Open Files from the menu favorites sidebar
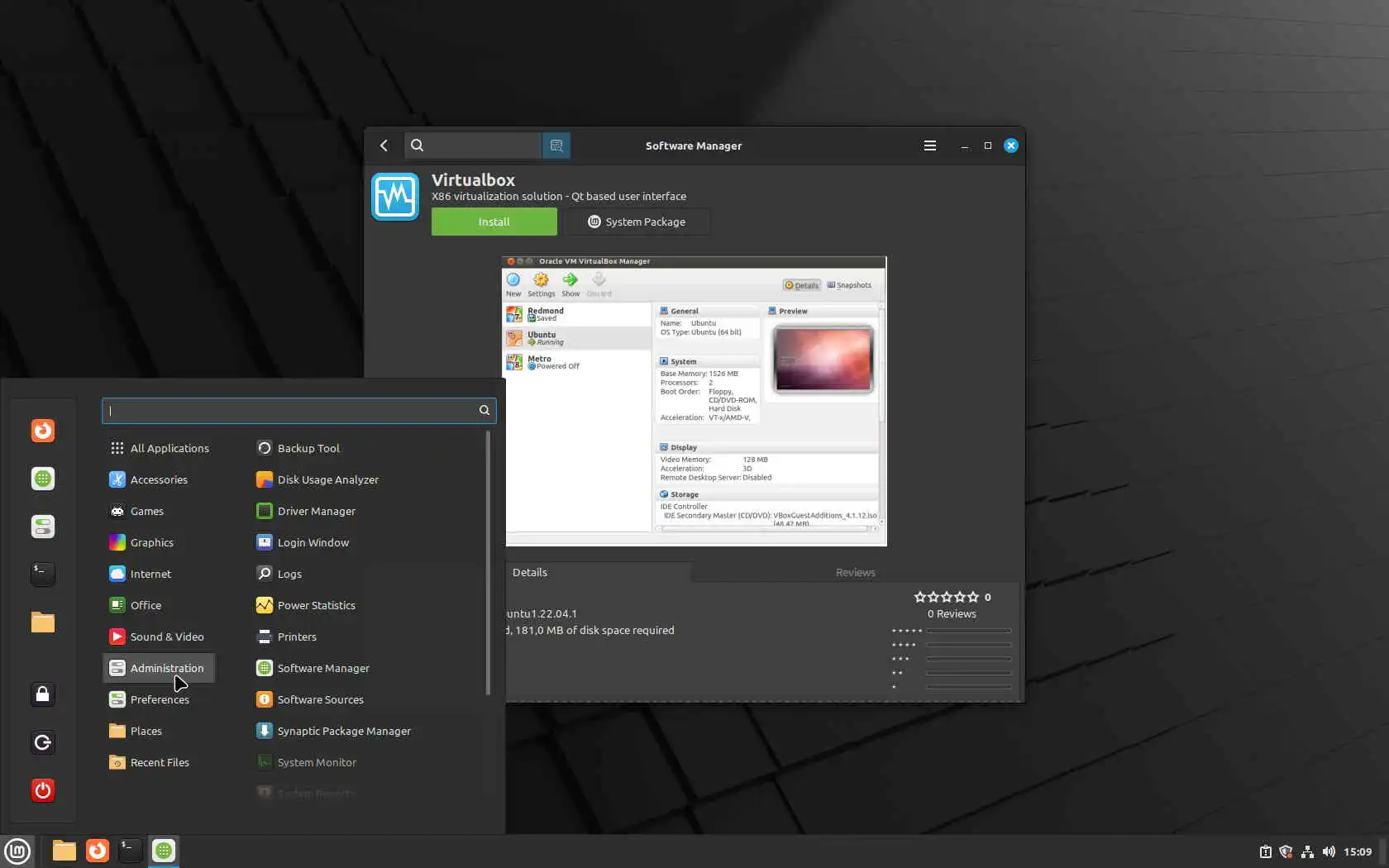Viewport: 1389px width, 868px height. point(43,622)
